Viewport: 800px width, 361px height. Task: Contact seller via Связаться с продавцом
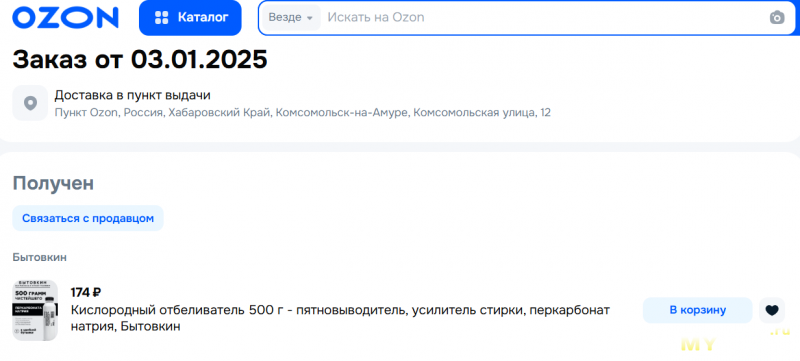(88, 218)
